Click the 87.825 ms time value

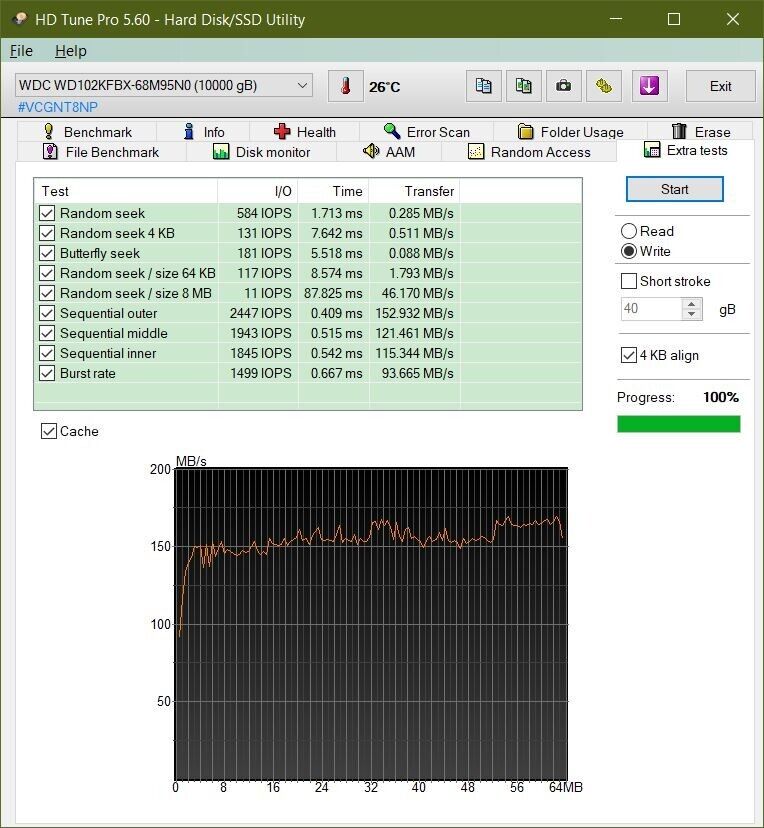[333, 294]
